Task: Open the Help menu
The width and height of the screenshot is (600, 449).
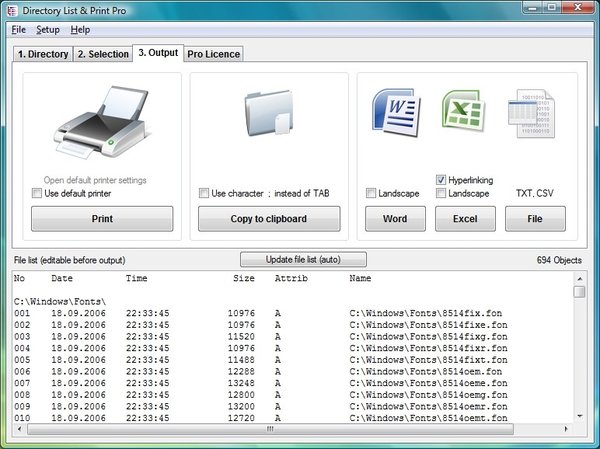Action: [80, 30]
